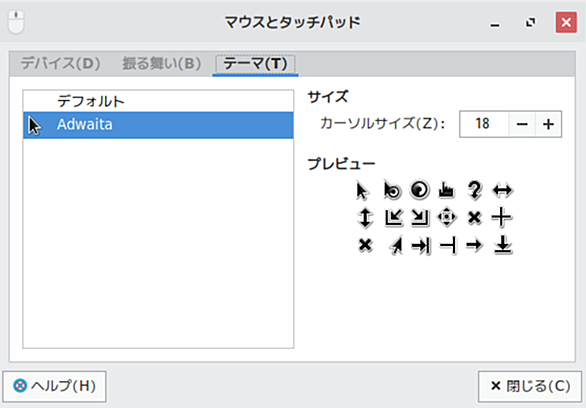This screenshot has height=408, width=586.
Task: Select the Adwaita cursor theme
Action: [x=158, y=125]
